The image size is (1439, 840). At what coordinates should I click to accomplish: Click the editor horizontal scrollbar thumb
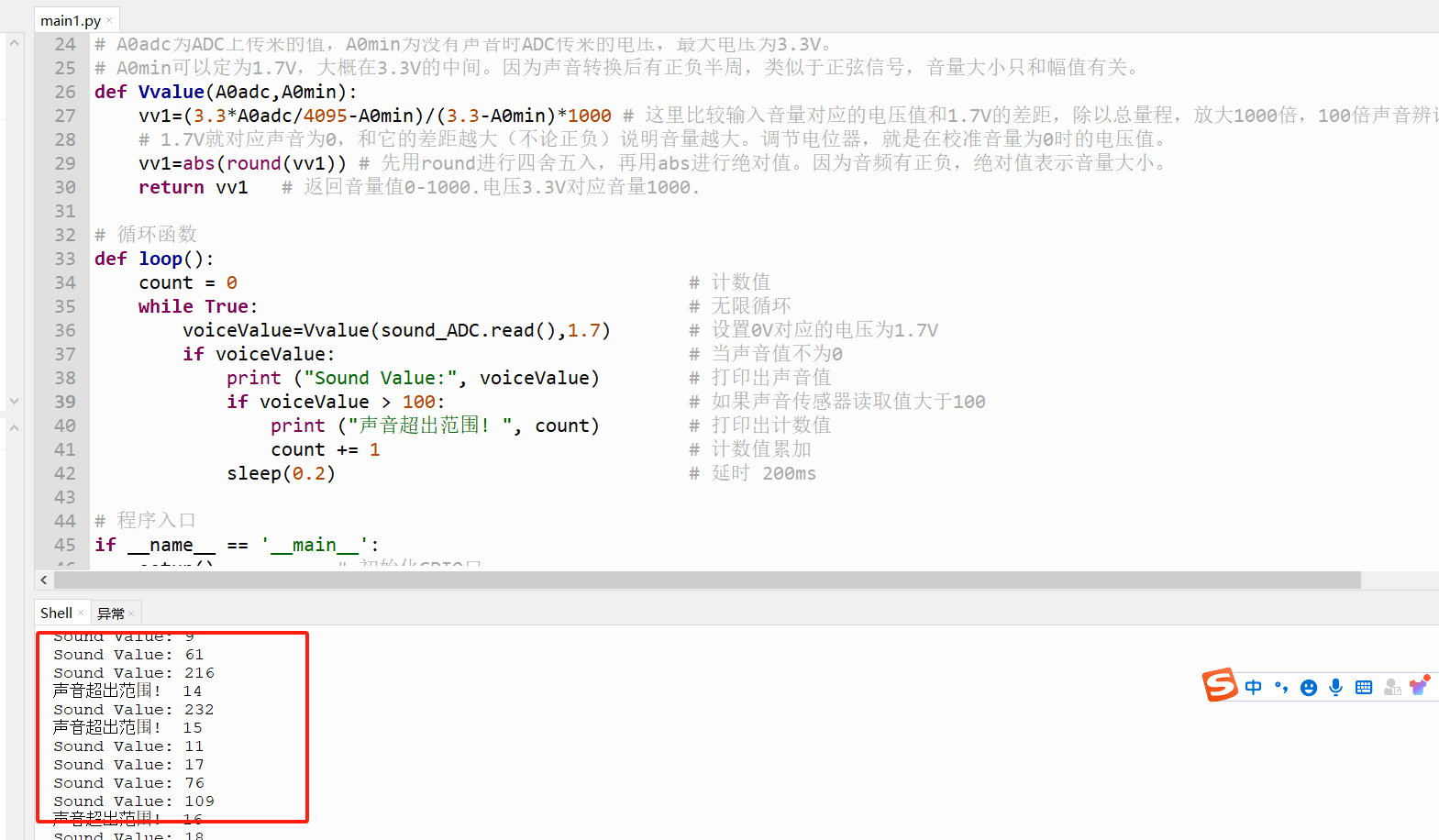coord(706,580)
